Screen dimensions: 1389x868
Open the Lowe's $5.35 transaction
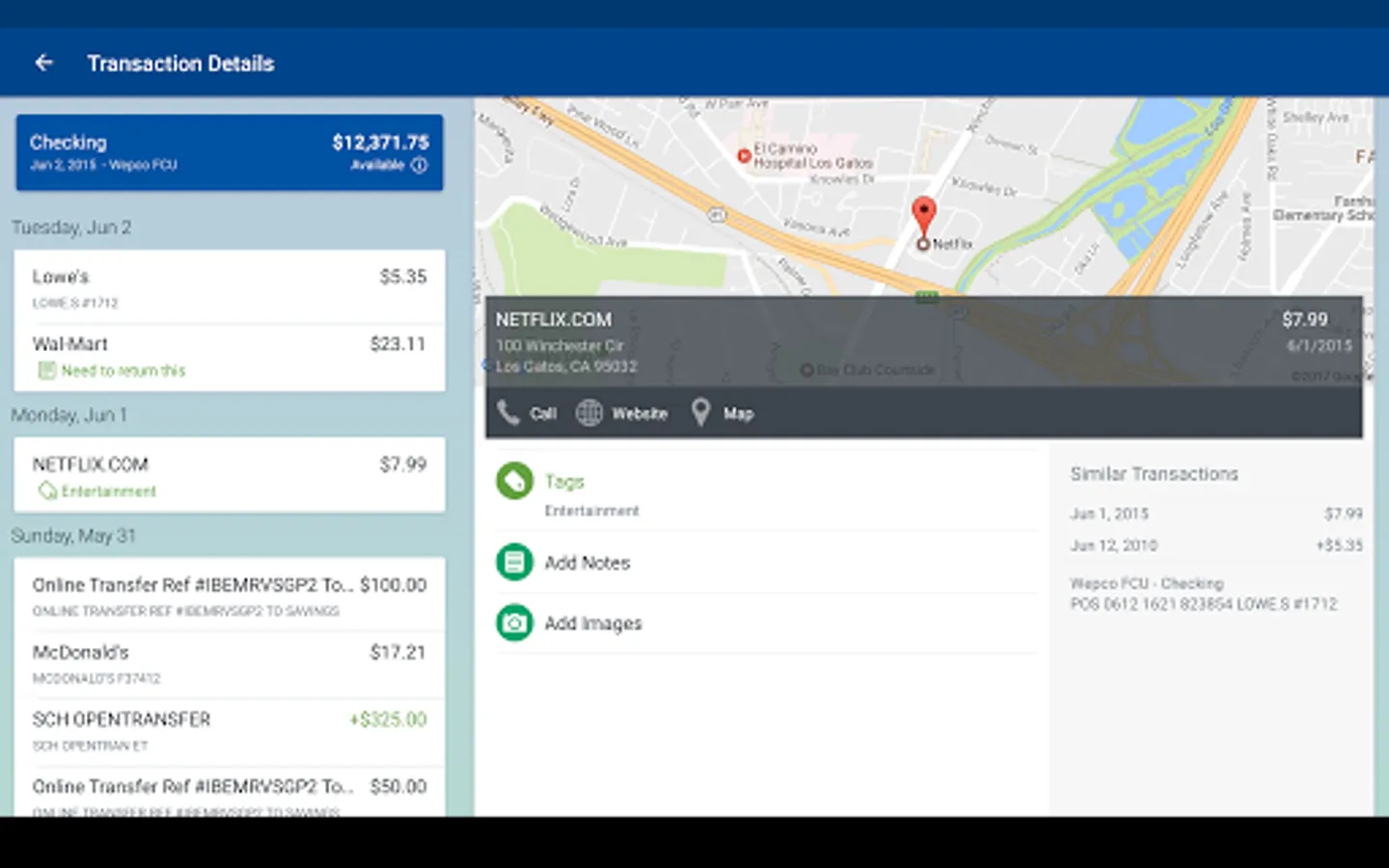pyautogui.click(x=230, y=287)
